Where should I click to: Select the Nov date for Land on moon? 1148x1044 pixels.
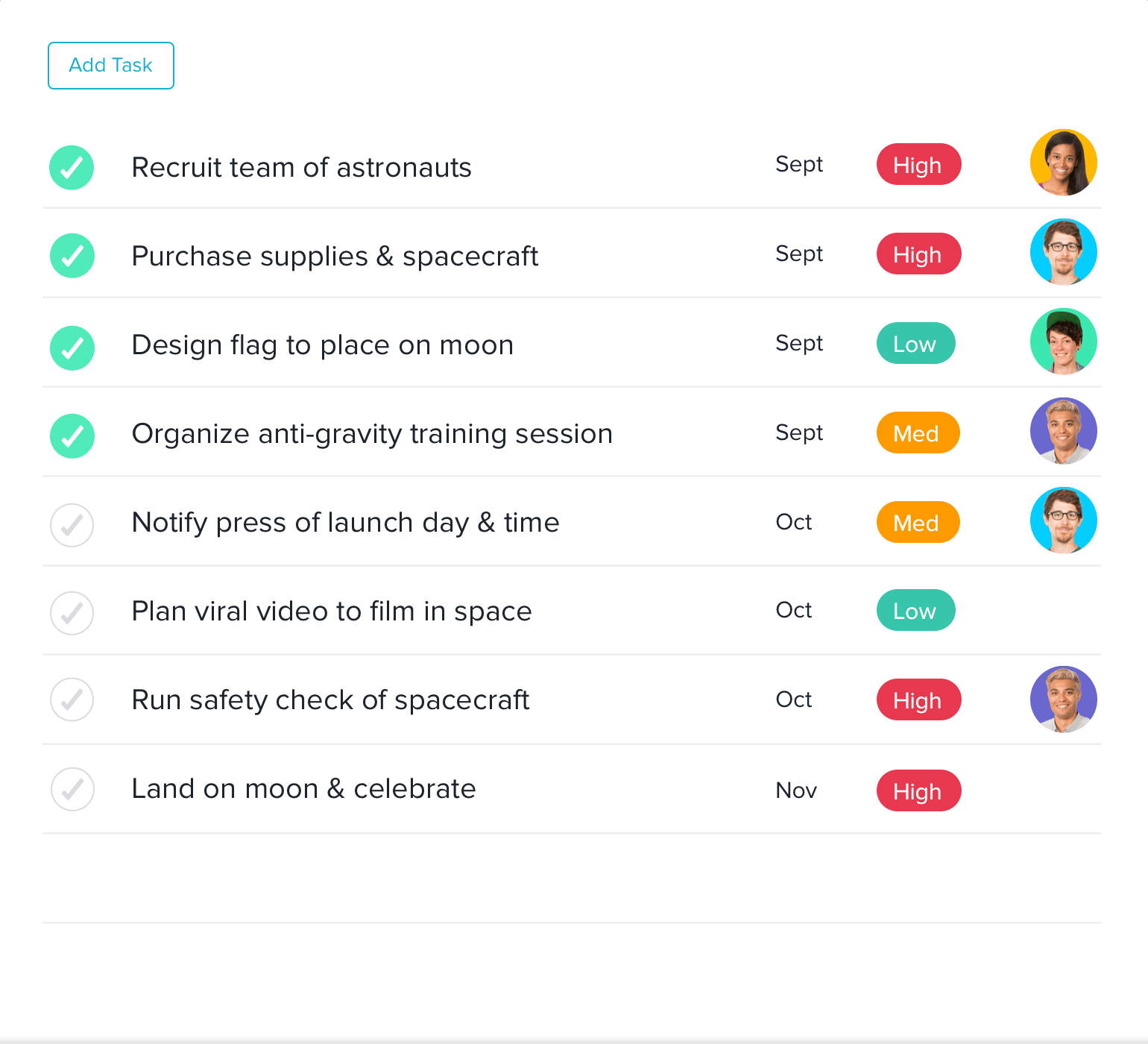pyautogui.click(x=796, y=790)
